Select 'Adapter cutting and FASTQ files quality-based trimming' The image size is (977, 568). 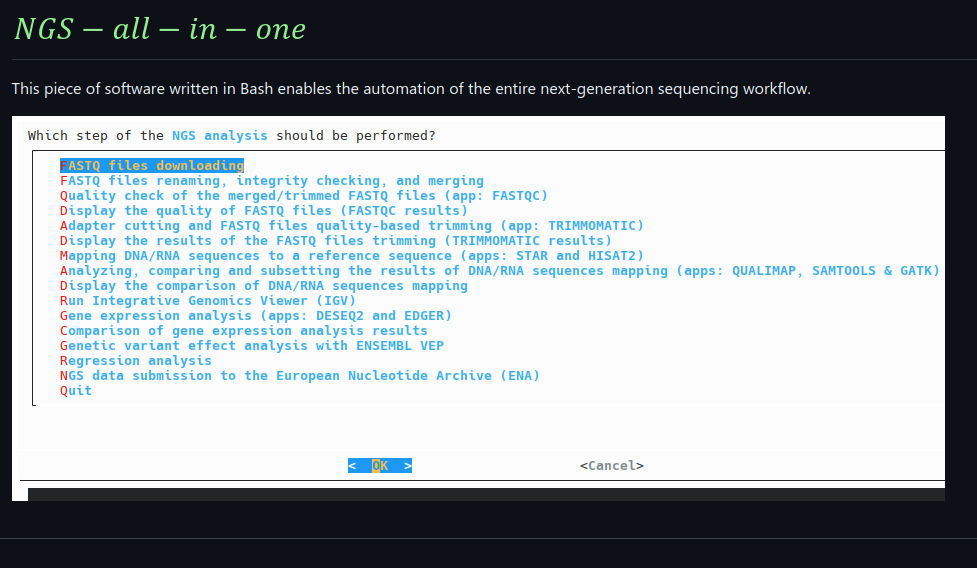click(x=352, y=226)
